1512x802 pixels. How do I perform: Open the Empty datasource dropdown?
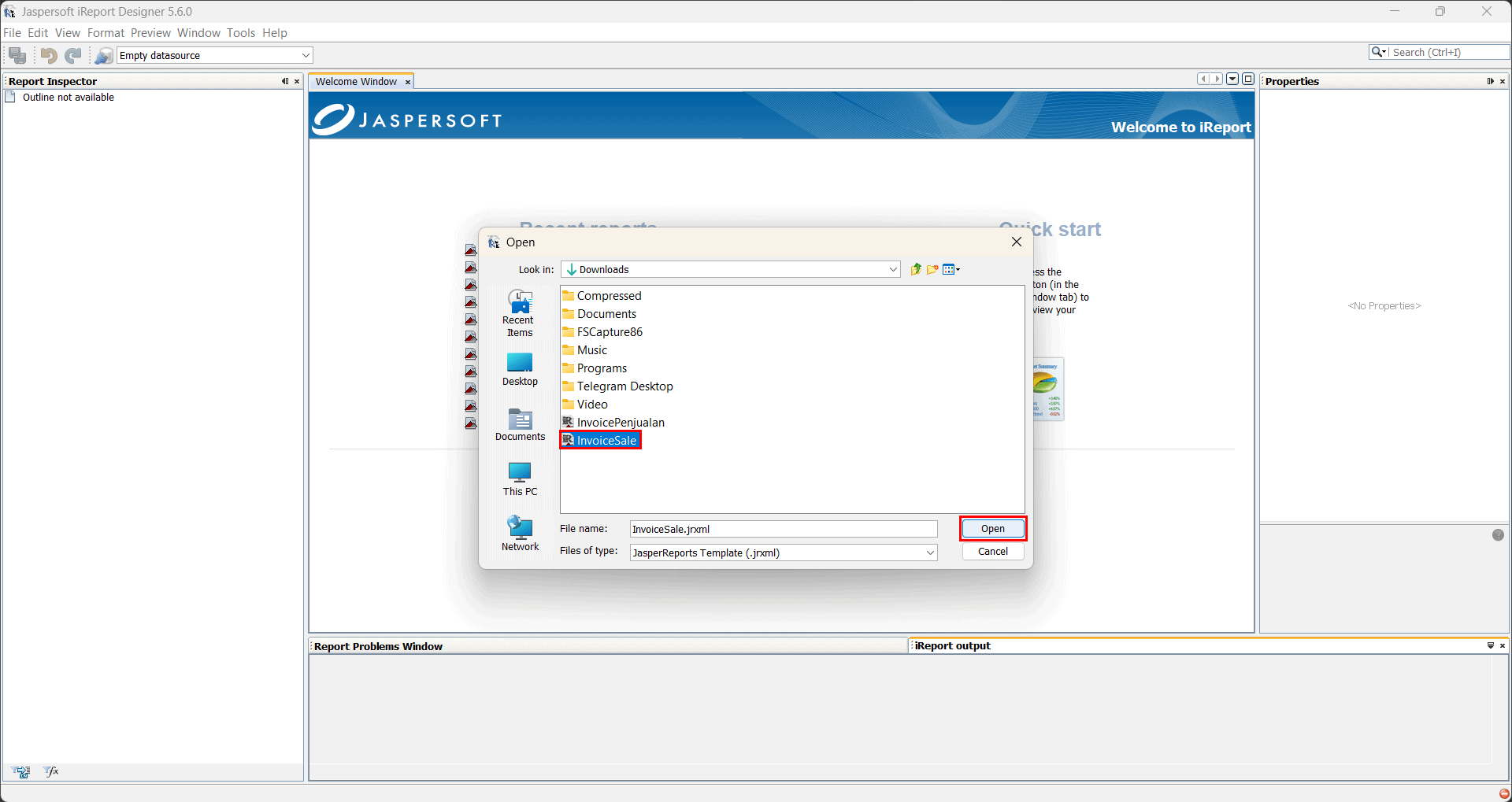tap(215, 55)
